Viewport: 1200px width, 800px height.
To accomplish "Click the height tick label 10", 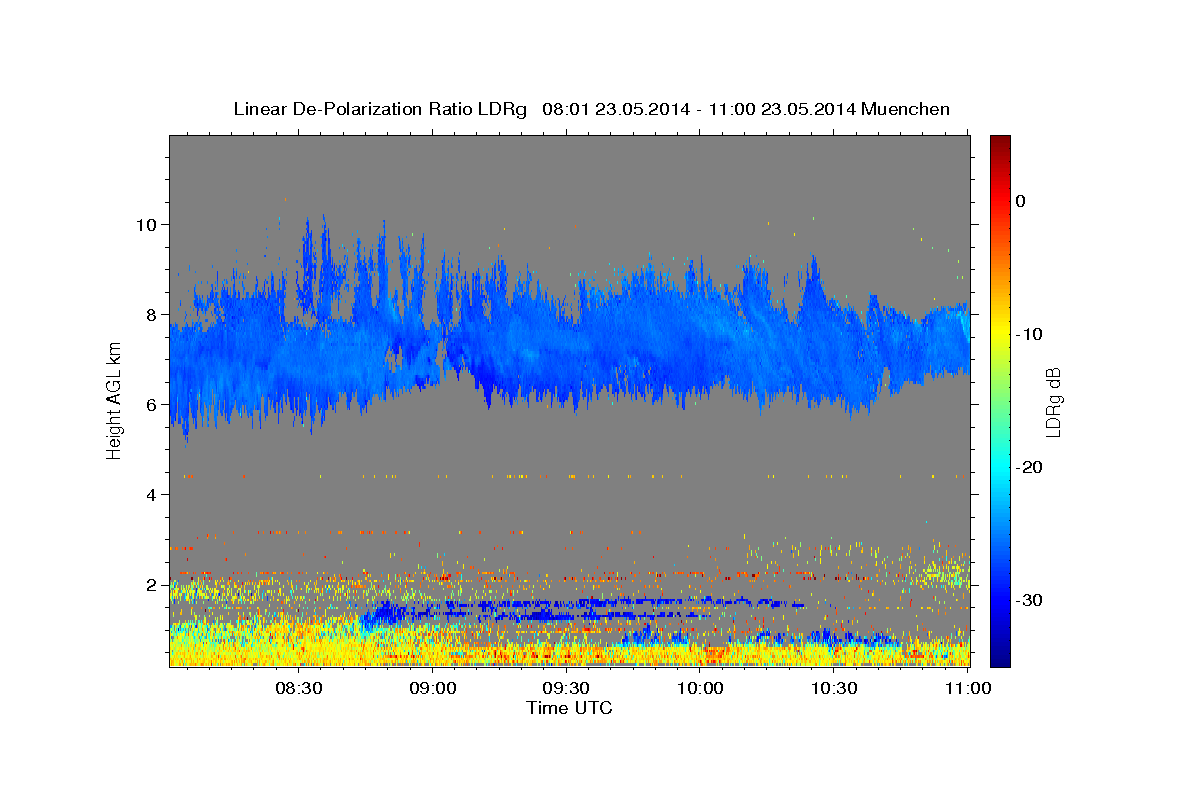I will [x=146, y=224].
